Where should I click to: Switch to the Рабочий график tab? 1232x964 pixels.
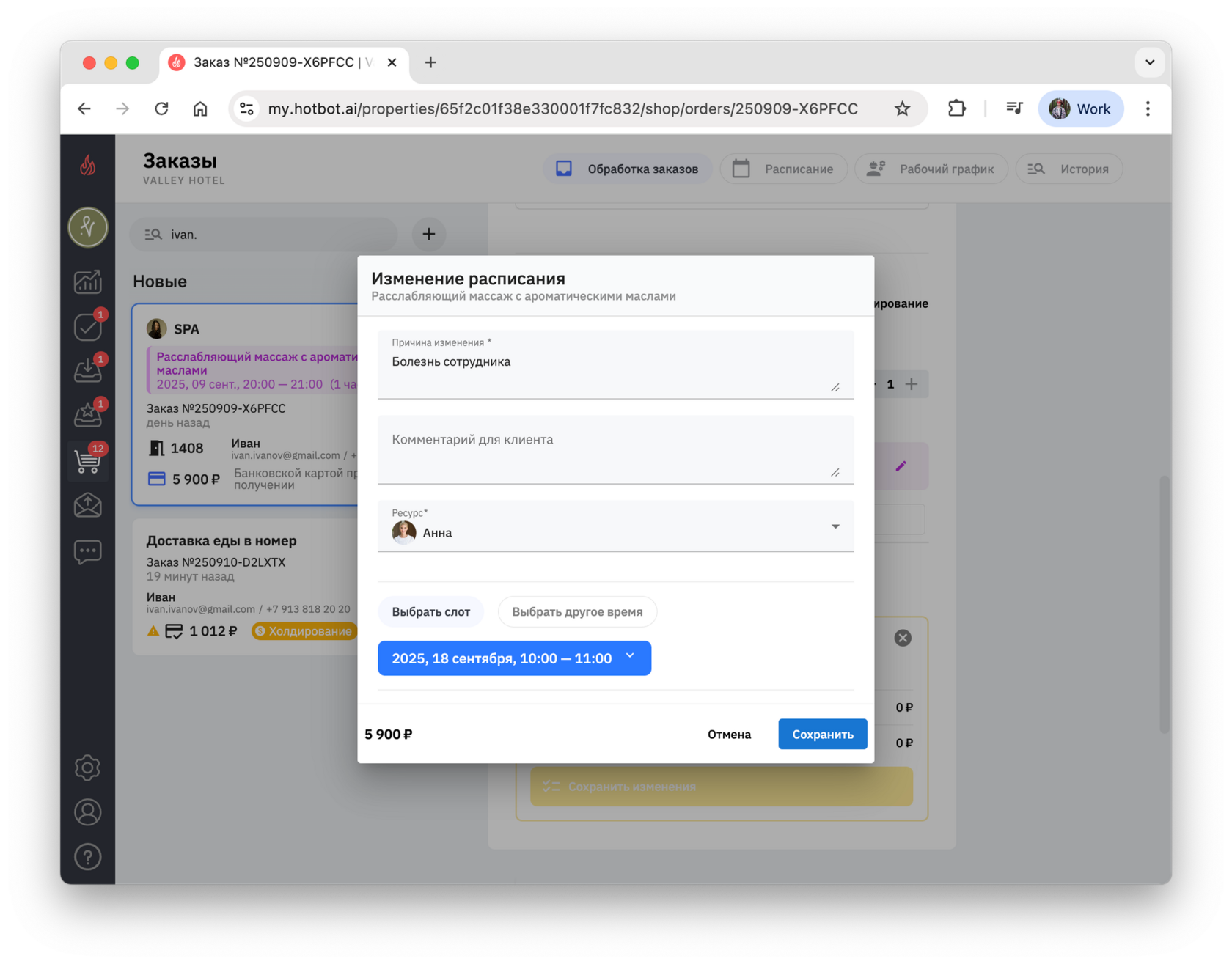click(931, 169)
